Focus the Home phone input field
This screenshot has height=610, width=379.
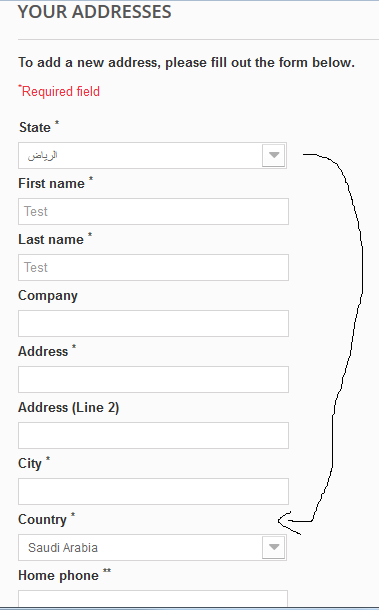pyautogui.click(x=153, y=598)
